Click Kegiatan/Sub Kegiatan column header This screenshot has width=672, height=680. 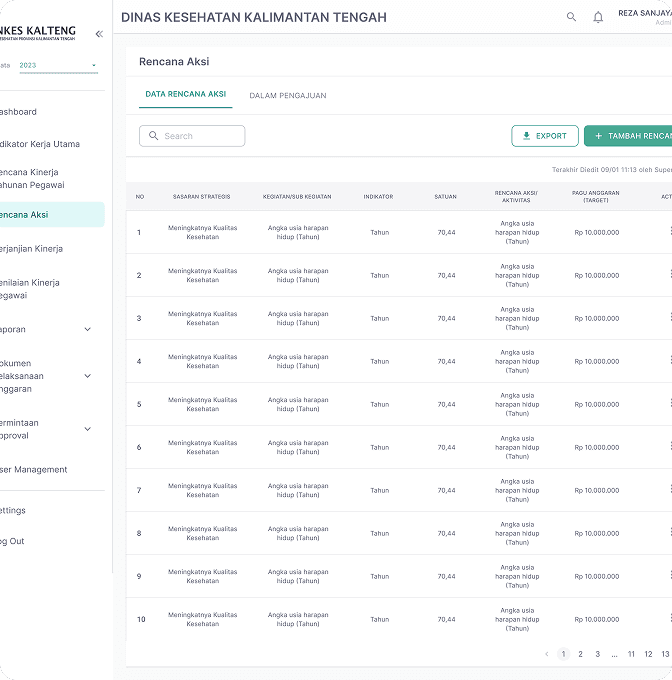tap(297, 197)
